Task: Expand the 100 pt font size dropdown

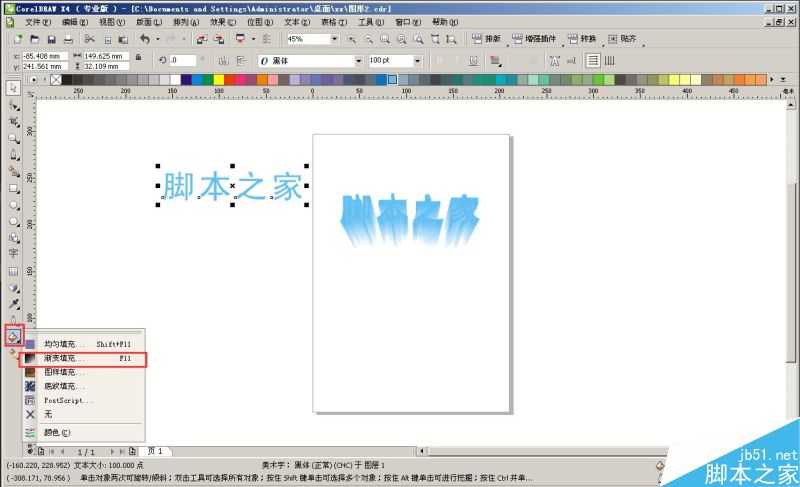Action: (x=417, y=60)
